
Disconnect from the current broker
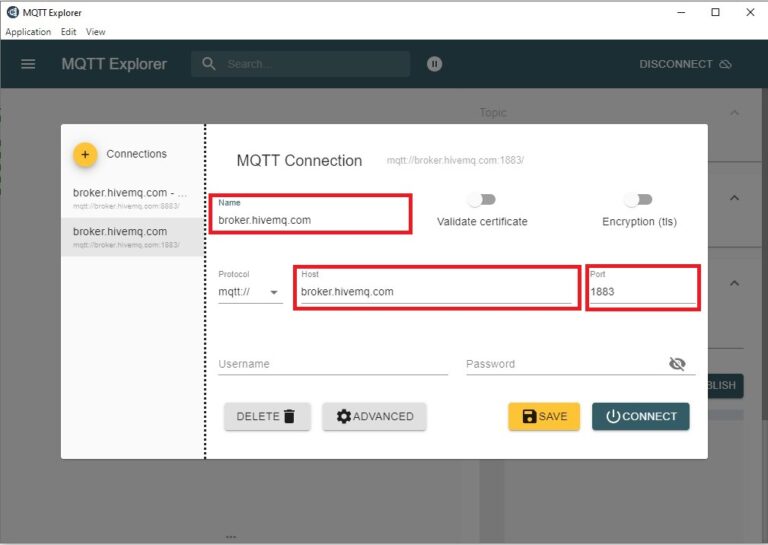click(x=685, y=64)
